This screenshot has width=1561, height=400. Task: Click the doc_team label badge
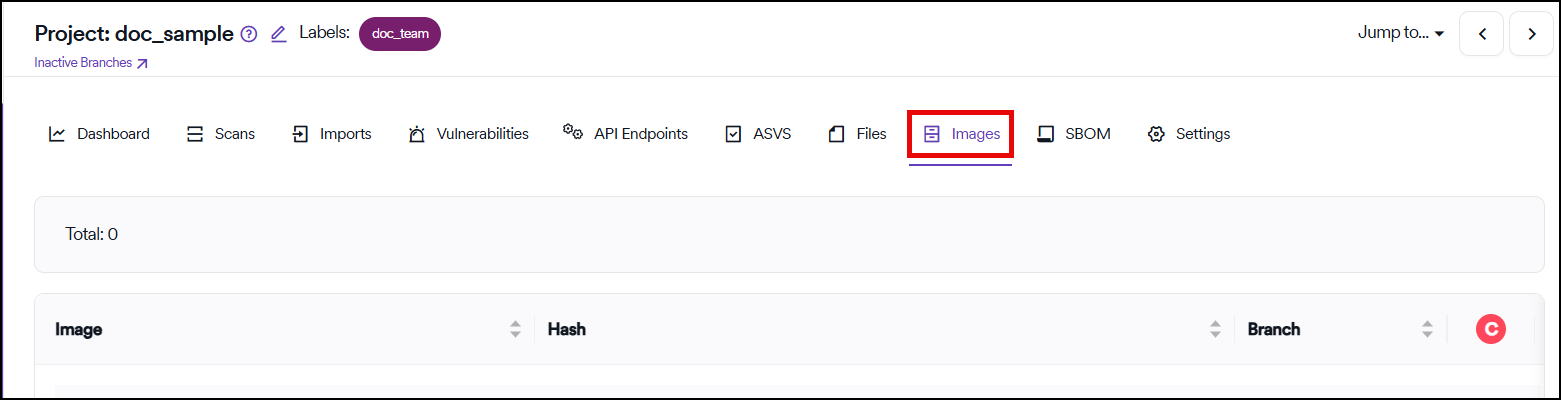coord(399,33)
